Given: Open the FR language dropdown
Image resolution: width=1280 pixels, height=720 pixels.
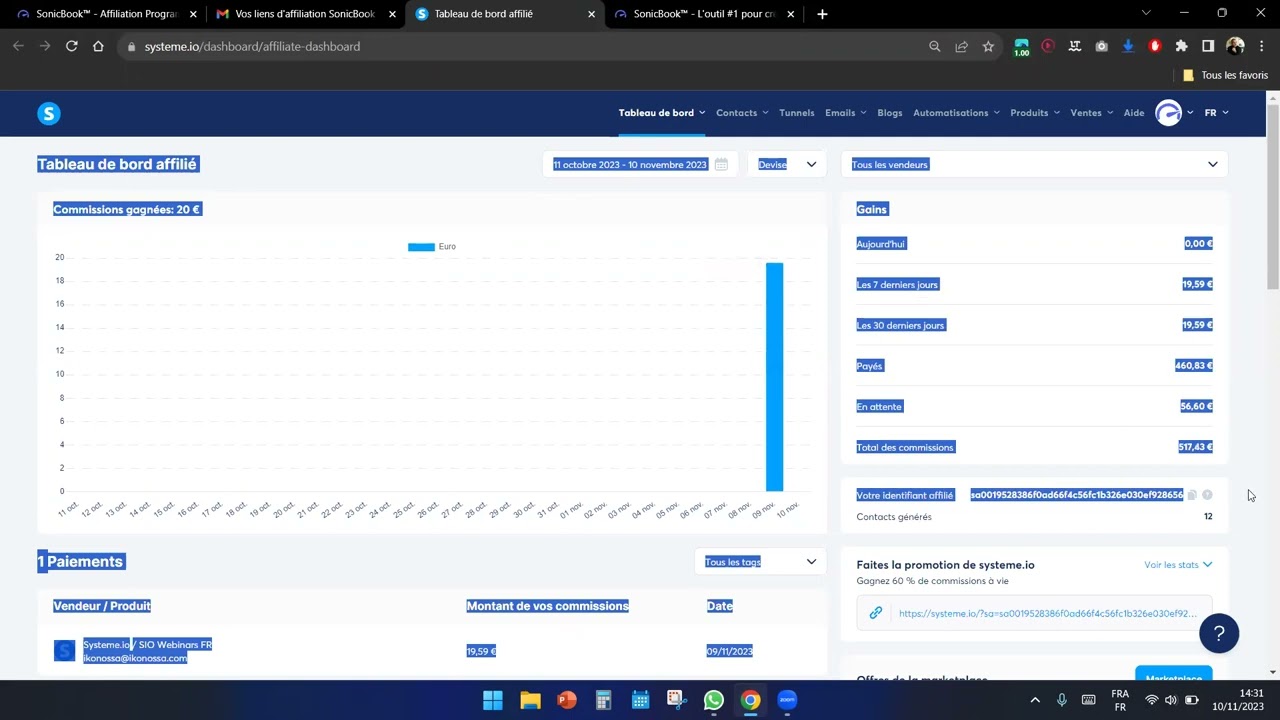Looking at the screenshot, I should pos(1216,113).
